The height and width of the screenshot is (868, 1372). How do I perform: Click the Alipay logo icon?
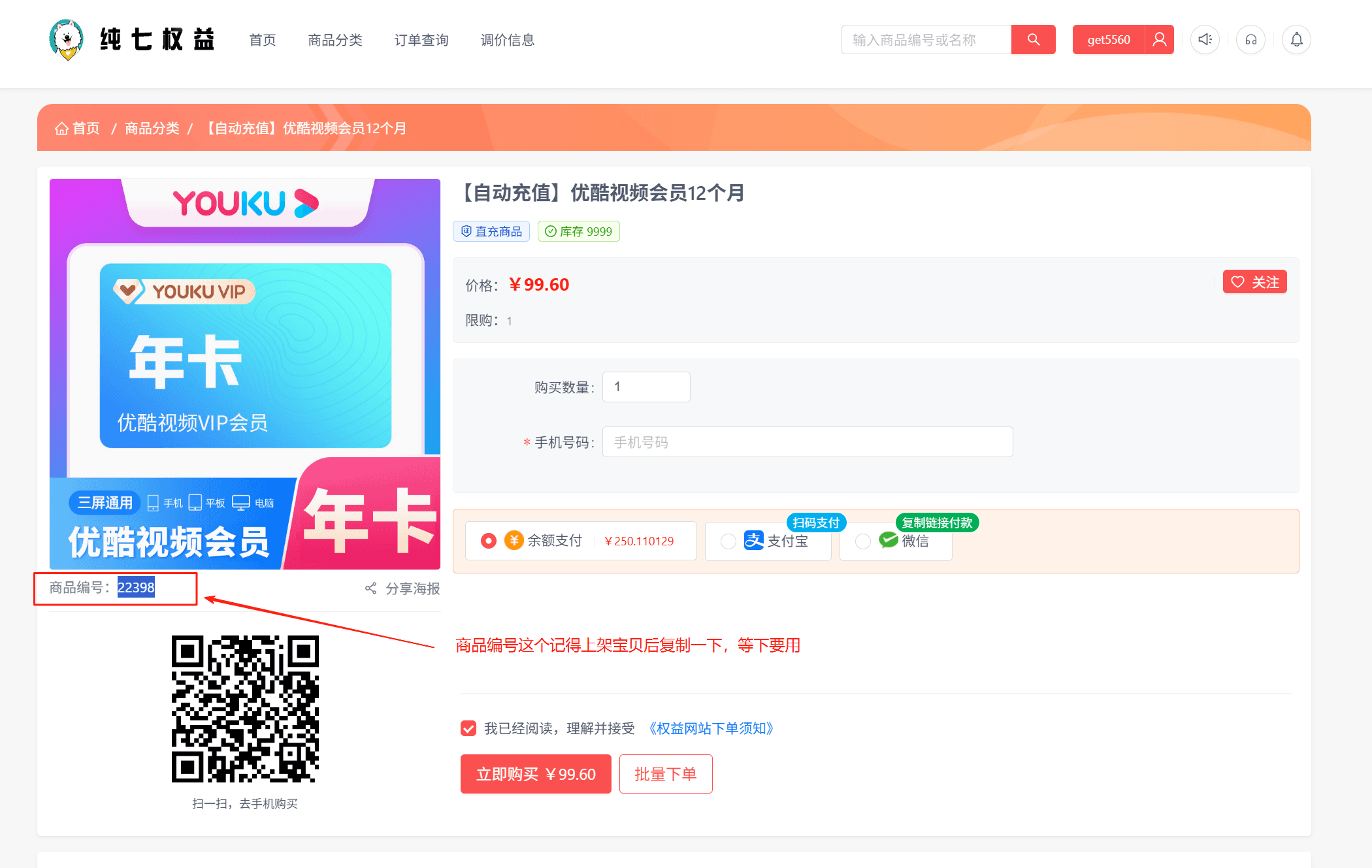tap(753, 541)
